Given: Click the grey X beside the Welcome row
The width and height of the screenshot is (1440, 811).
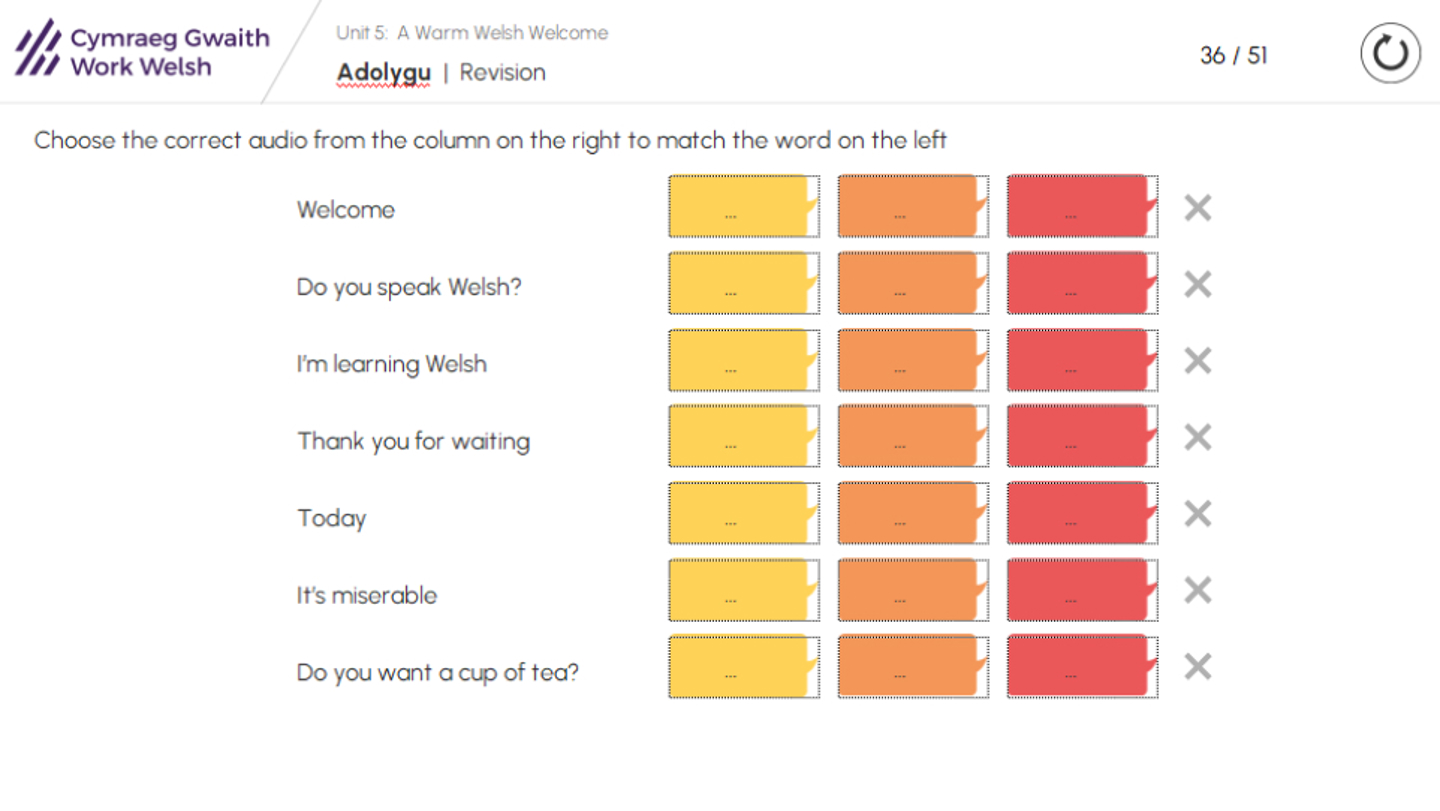Looking at the screenshot, I should [1197, 208].
